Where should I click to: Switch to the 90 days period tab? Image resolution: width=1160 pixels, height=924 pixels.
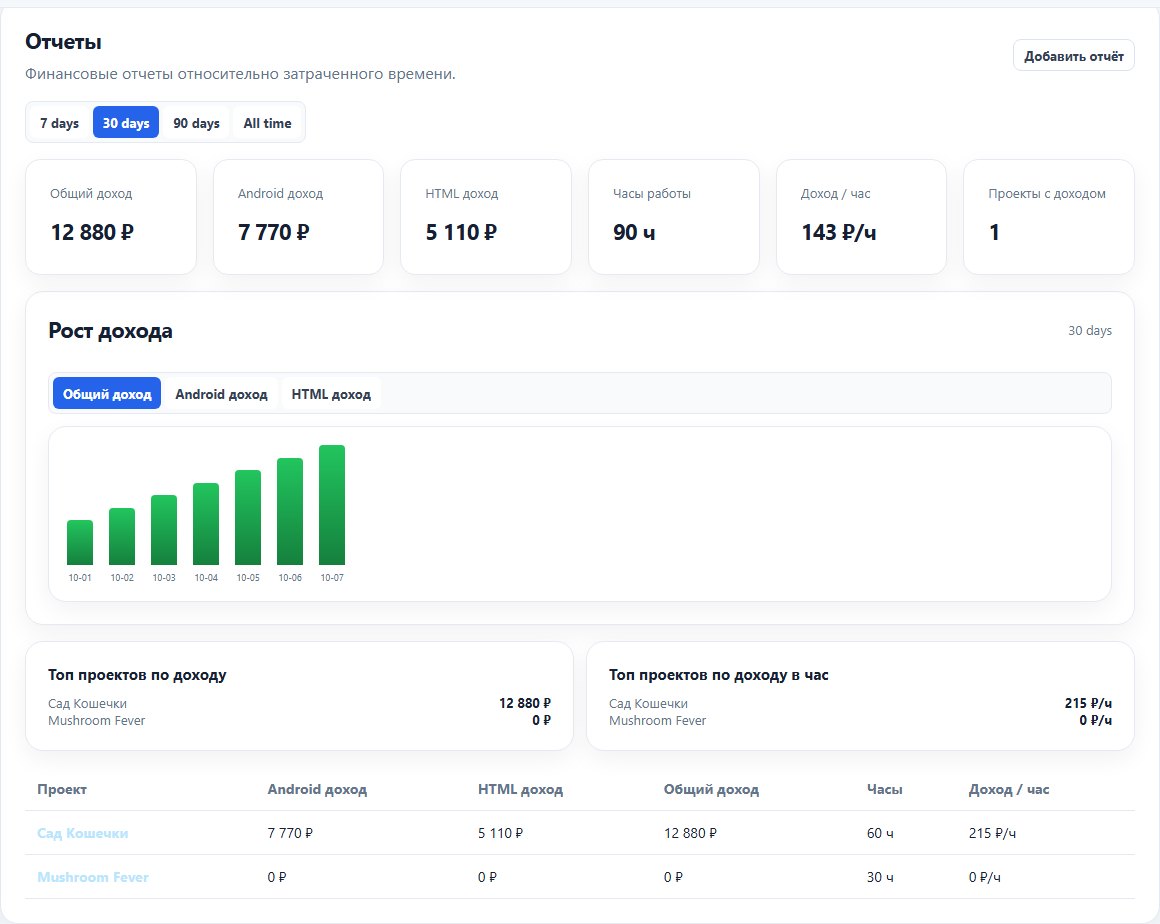(196, 123)
